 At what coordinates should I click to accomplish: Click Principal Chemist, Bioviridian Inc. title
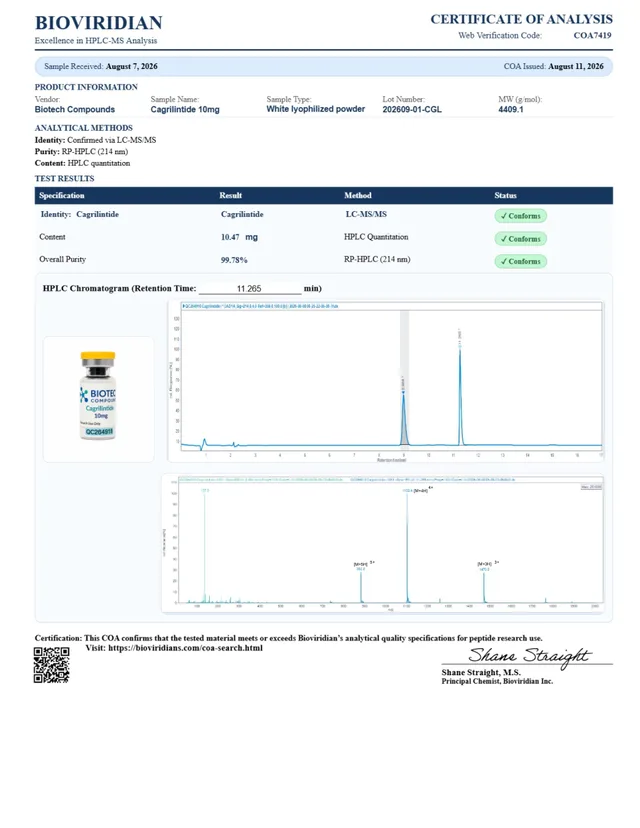497,681
